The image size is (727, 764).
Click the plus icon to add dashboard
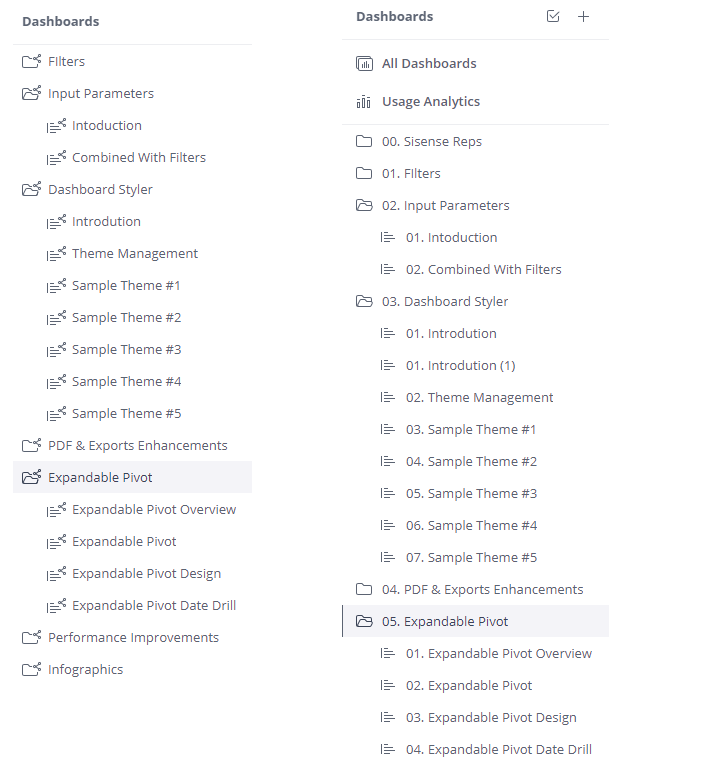(584, 17)
